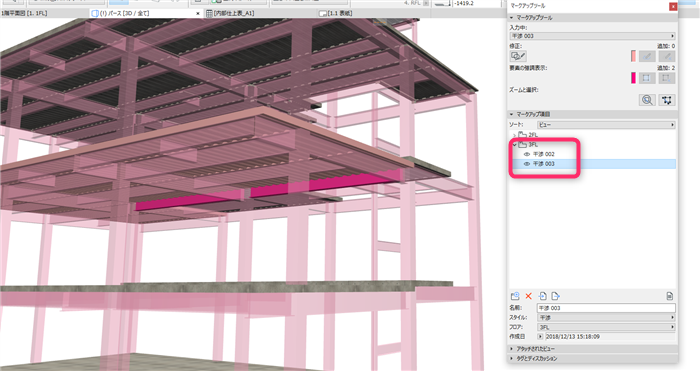The image size is (700, 371).
Task: Toggle visibility eye of 干渉 002
Action: (527, 154)
